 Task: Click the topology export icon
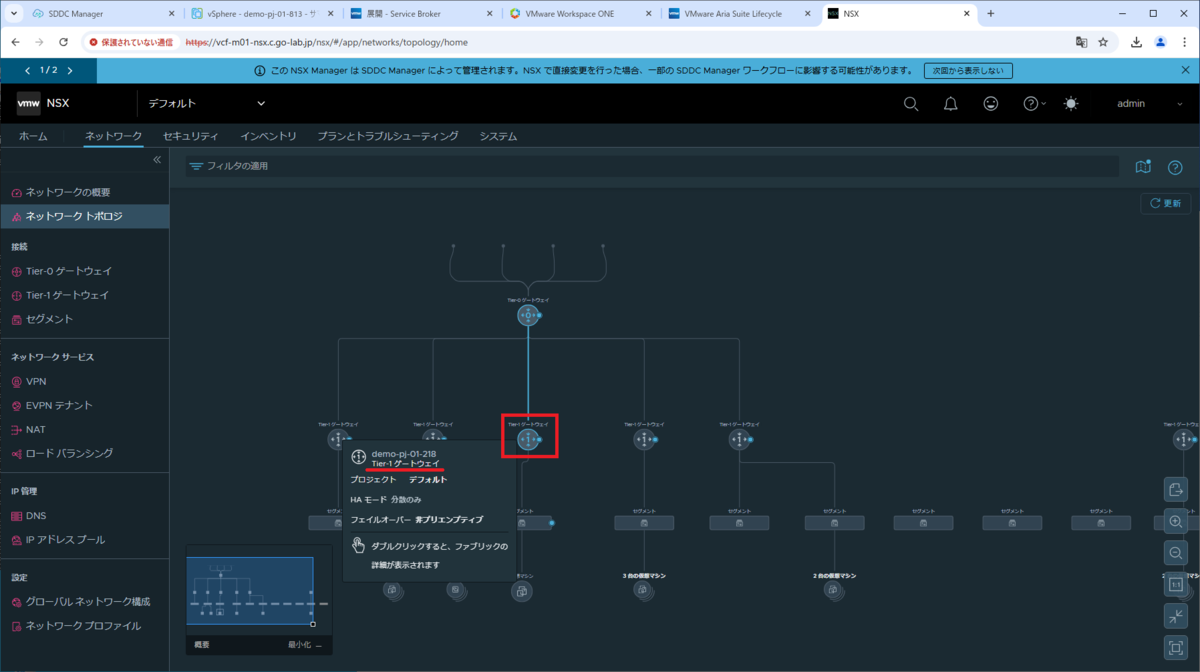pyautogui.click(x=1175, y=489)
